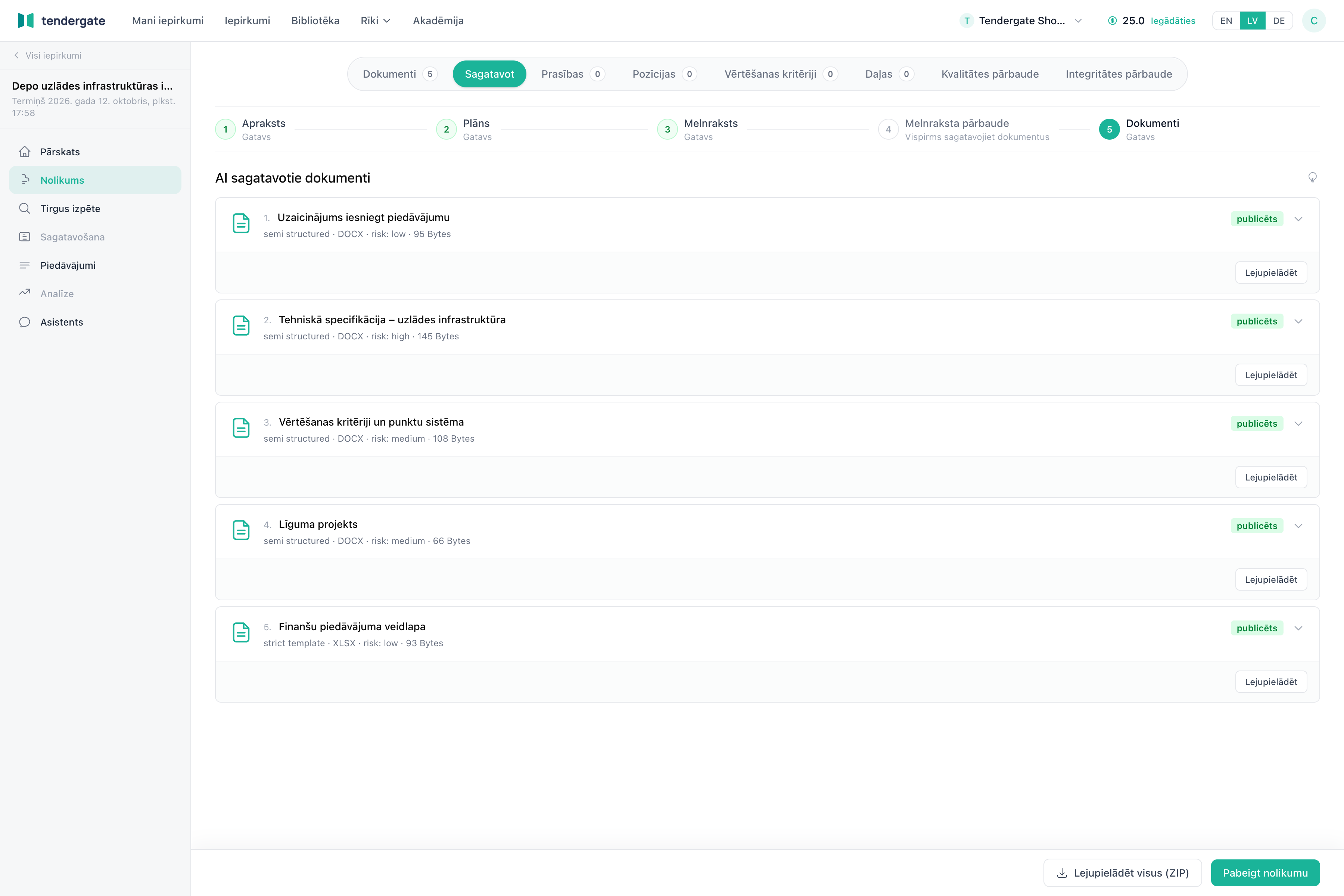Image resolution: width=1344 pixels, height=896 pixels.
Task: Go to step 1 Apraksts circle
Action: tap(225, 129)
